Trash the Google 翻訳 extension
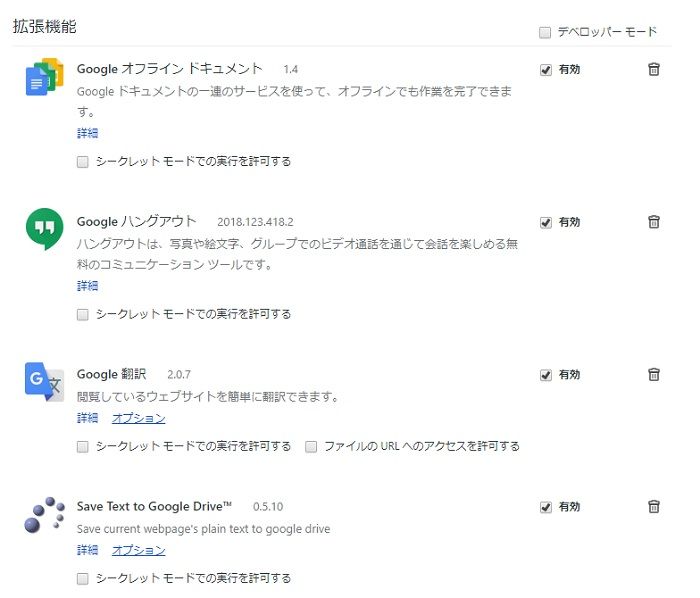Image resolution: width=700 pixels, height=598 pixels. [654, 375]
